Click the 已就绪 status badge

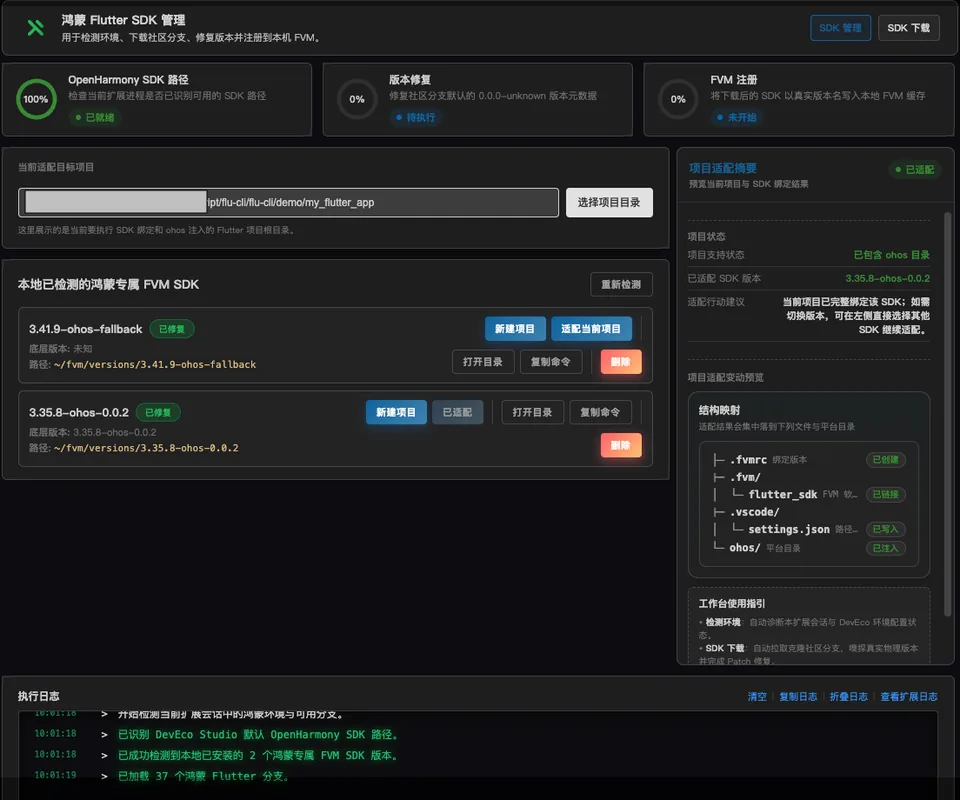click(x=95, y=118)
